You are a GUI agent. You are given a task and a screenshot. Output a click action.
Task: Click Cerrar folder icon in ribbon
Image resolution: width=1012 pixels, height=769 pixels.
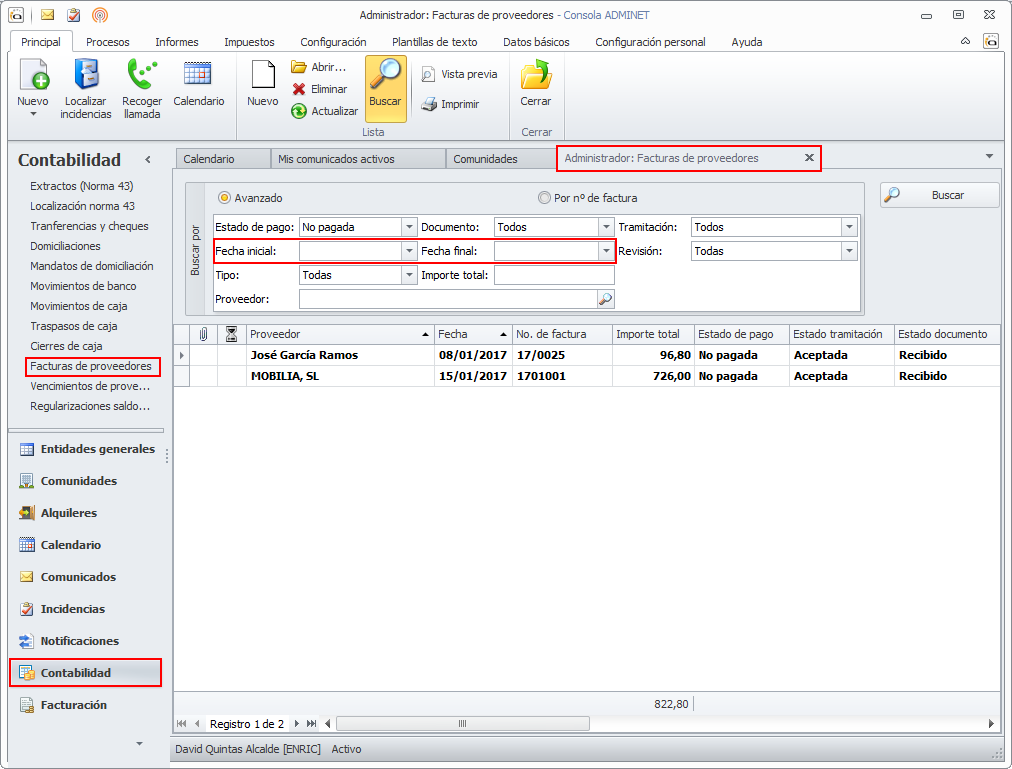(x=536, y=75)
